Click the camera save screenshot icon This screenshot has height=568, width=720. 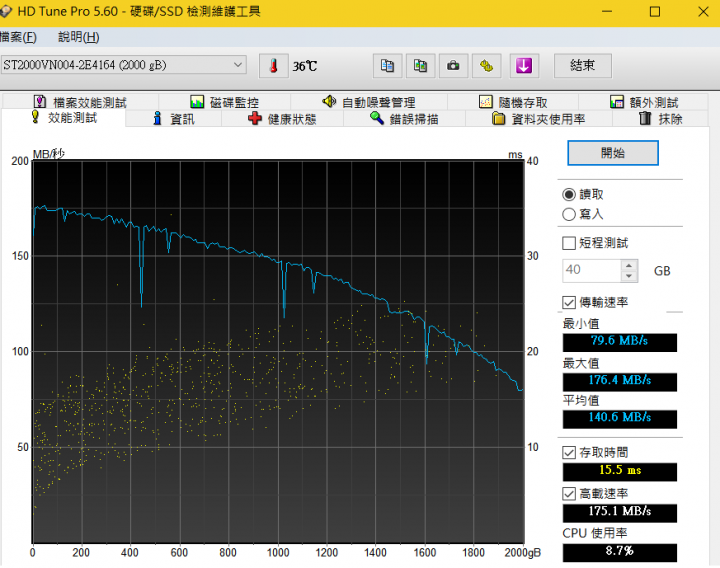coord(454,66)
